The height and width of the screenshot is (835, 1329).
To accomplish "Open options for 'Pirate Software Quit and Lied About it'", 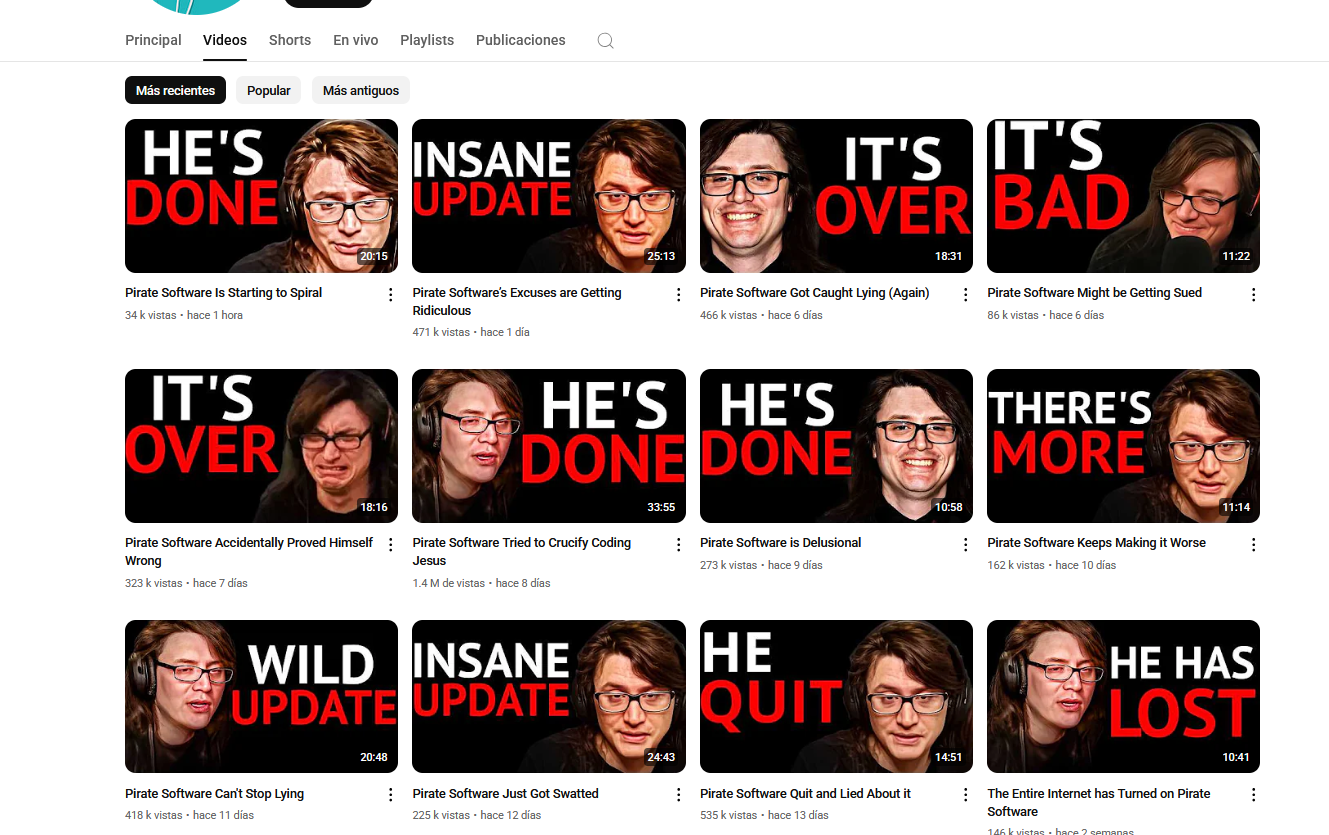I will pyautogui.click(x=966, y=795).
